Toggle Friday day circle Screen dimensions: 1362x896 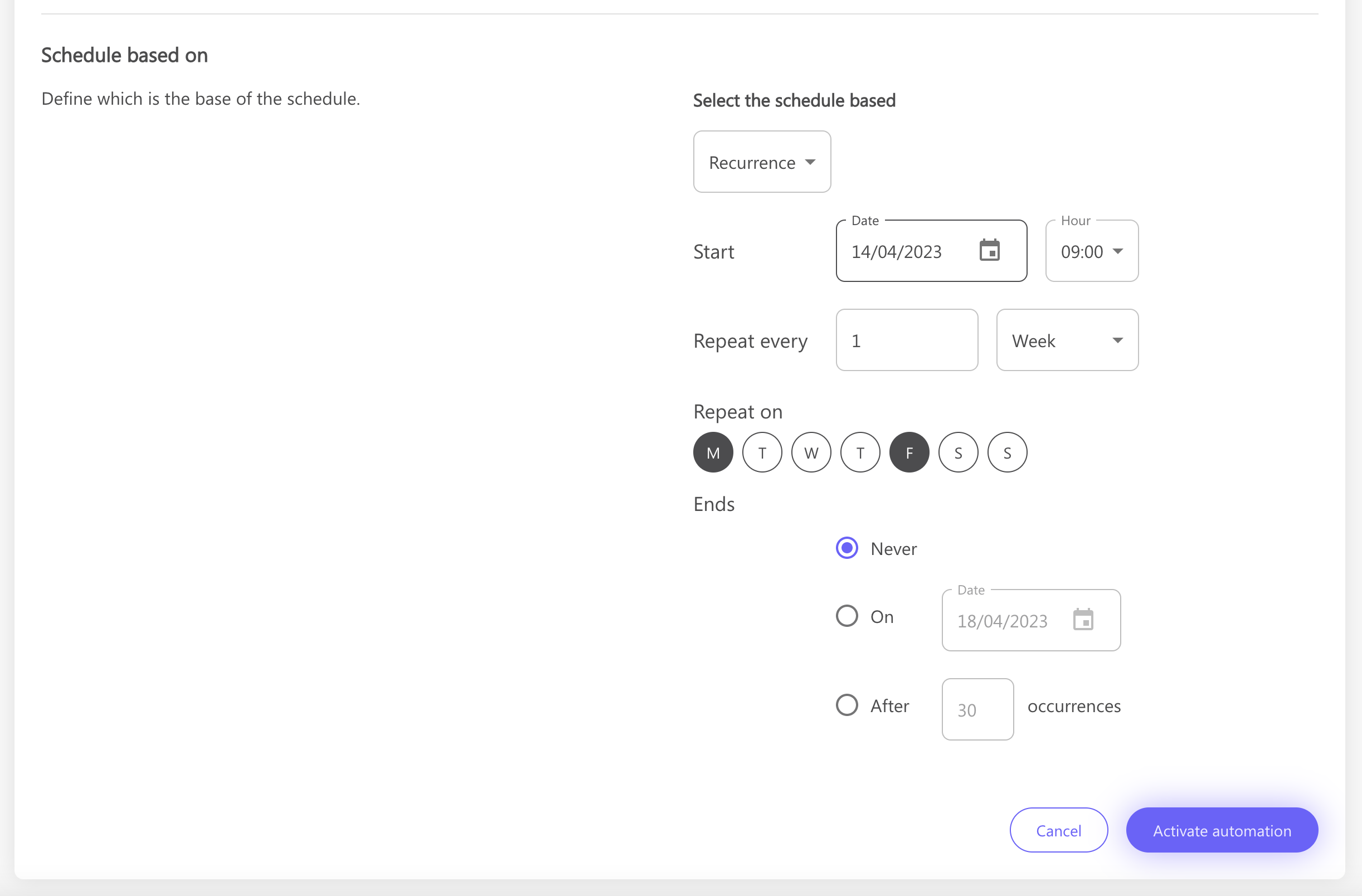point(909,452)
